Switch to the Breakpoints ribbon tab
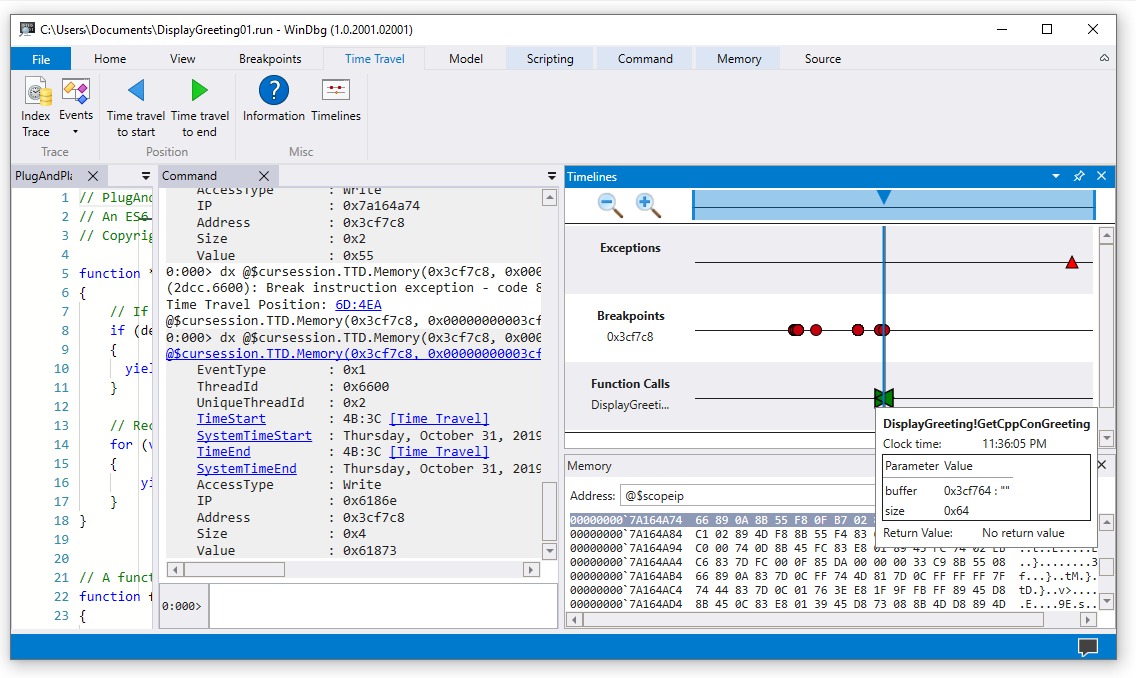Image resolution: width=1136 pixels, height=678 pixels. 272,58
